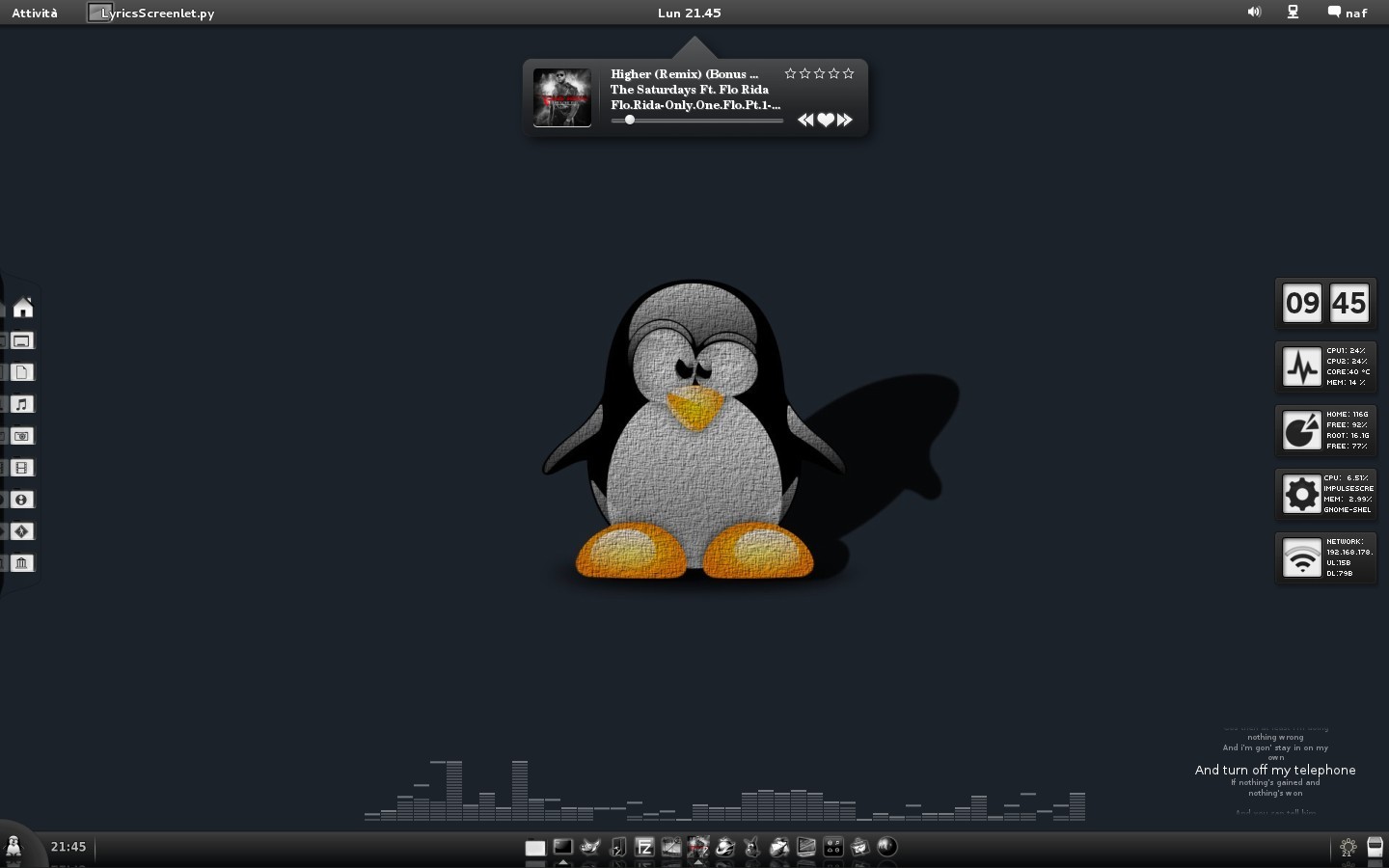
Task: Launch the file manager from the dock
Action: pos(535,848)
